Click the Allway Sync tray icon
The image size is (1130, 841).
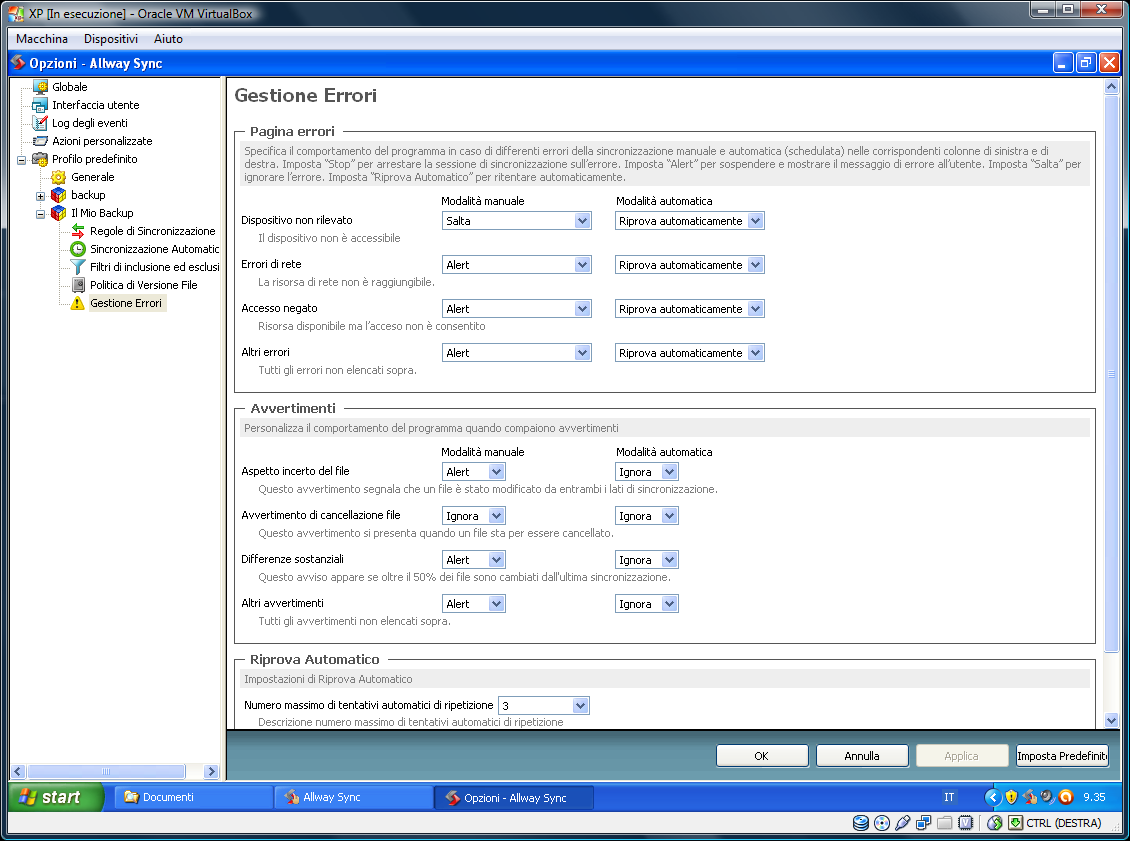coord(1030,797)
